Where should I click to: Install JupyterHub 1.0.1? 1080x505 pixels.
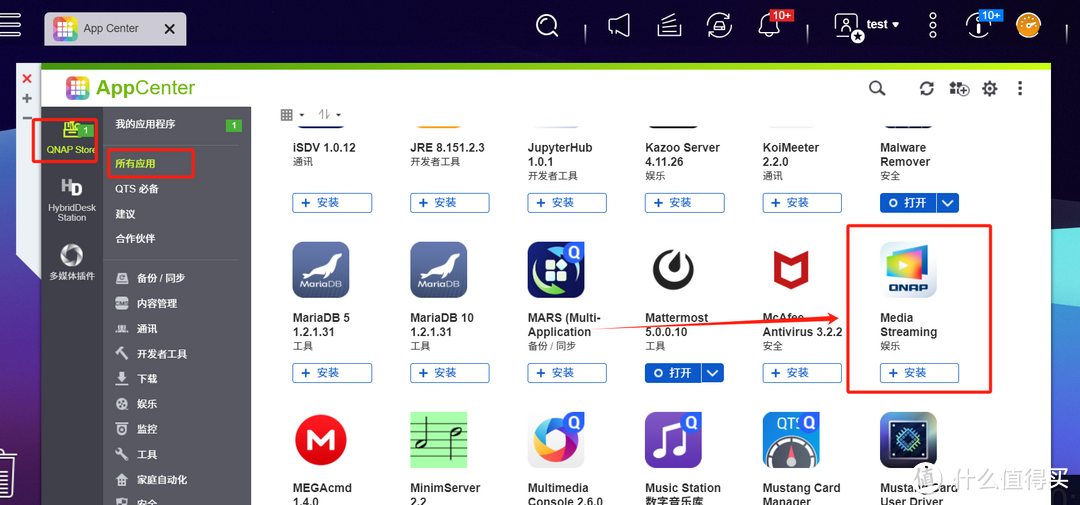coord(567,203)
